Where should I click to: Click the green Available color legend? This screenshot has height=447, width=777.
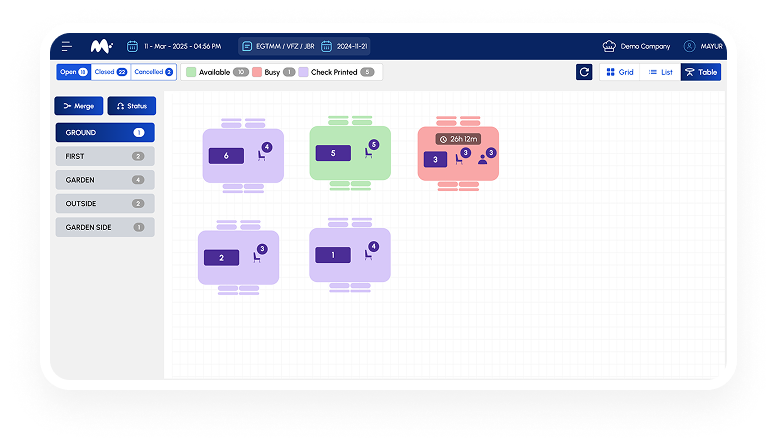pyautogui.click(x=191, y=72)
